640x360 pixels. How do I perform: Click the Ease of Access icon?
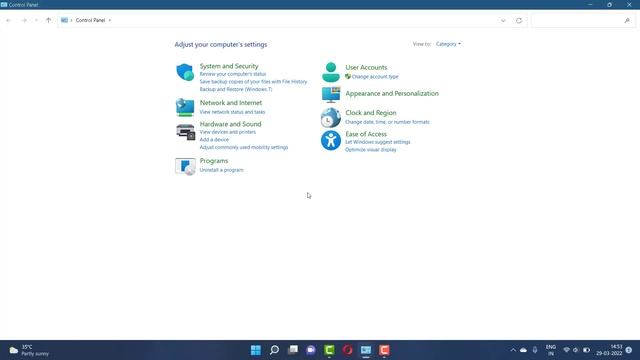[x=331, y=140]
